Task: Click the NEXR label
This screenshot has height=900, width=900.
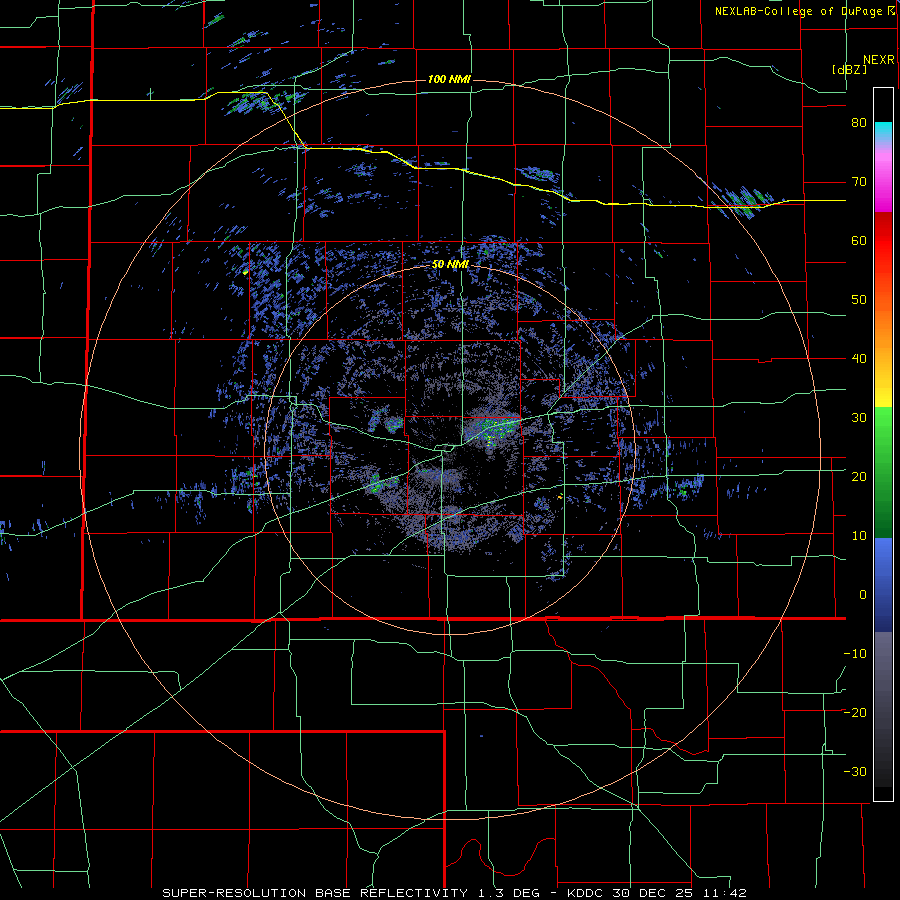Action: point(879,60)
